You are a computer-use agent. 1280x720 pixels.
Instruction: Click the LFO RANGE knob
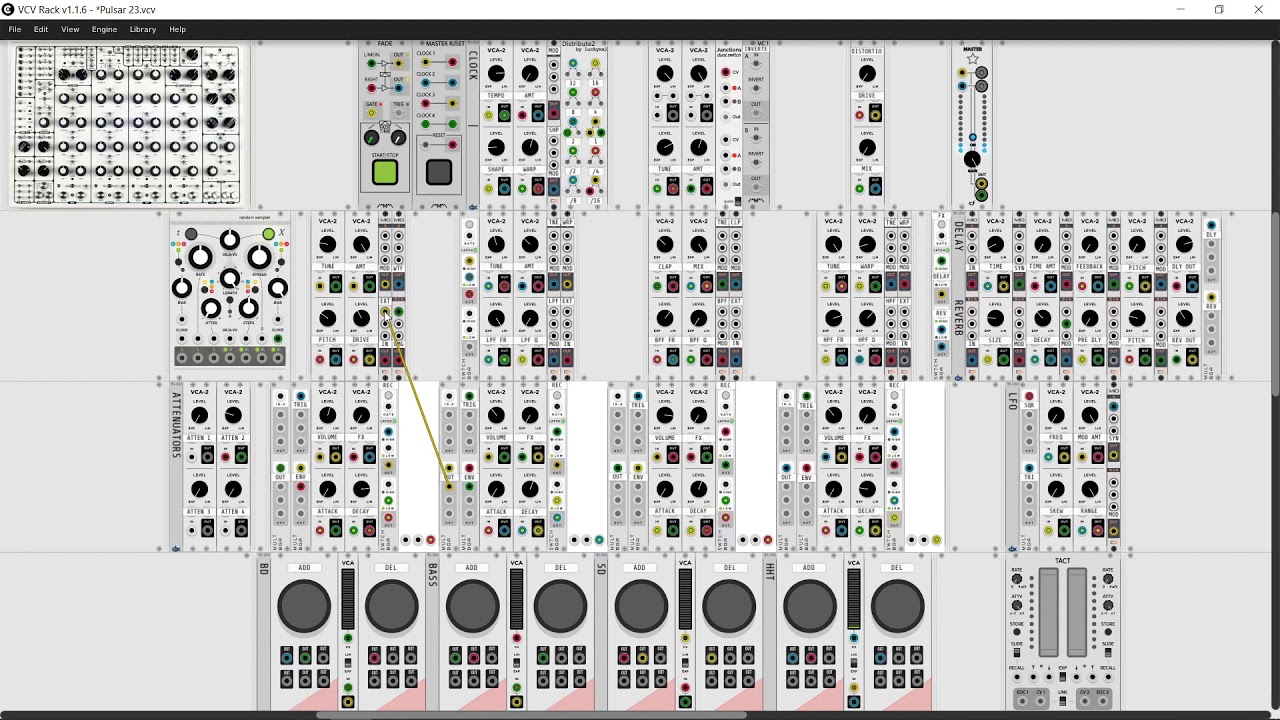click(x=1090, y=490)
